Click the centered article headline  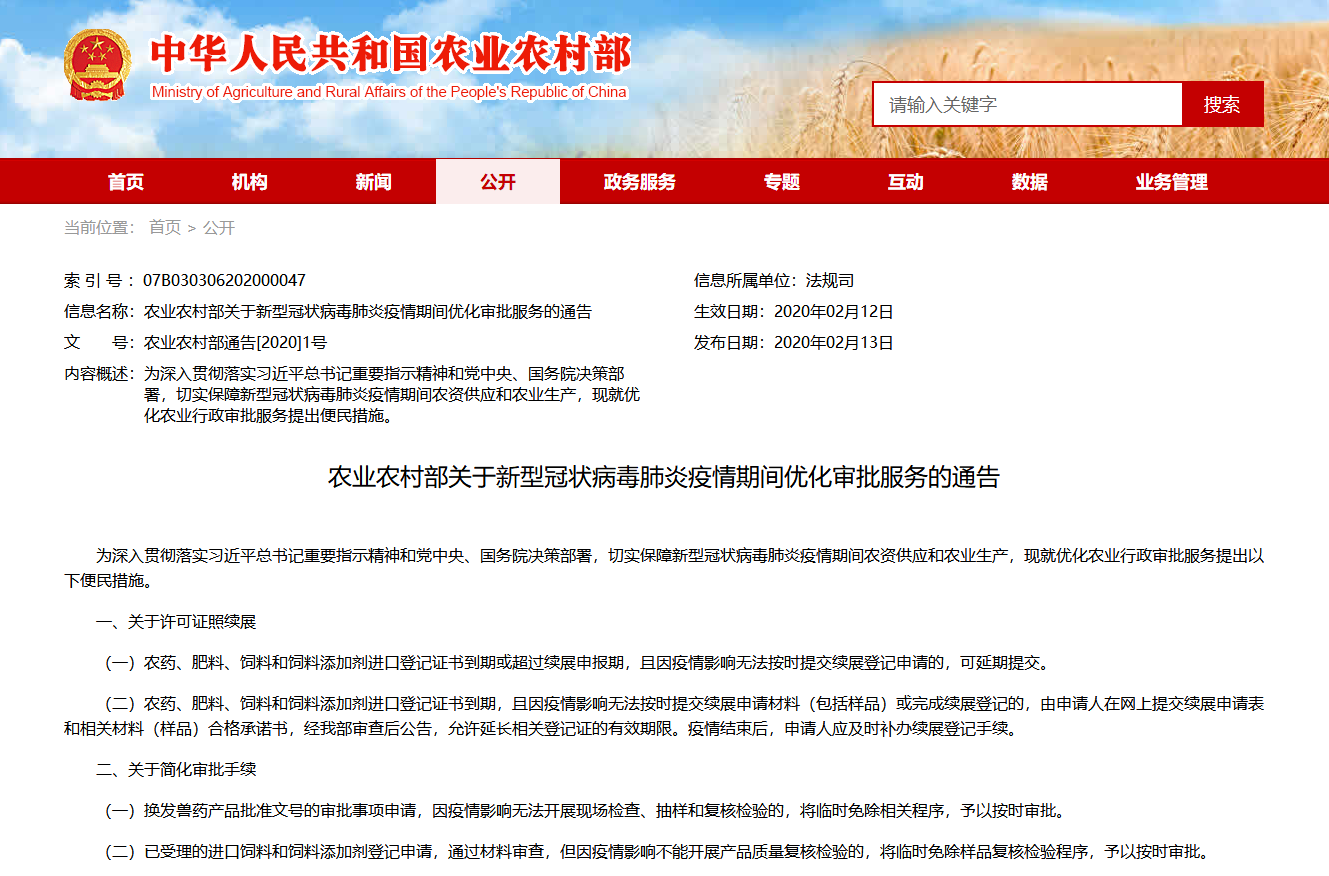pos(664,477)
